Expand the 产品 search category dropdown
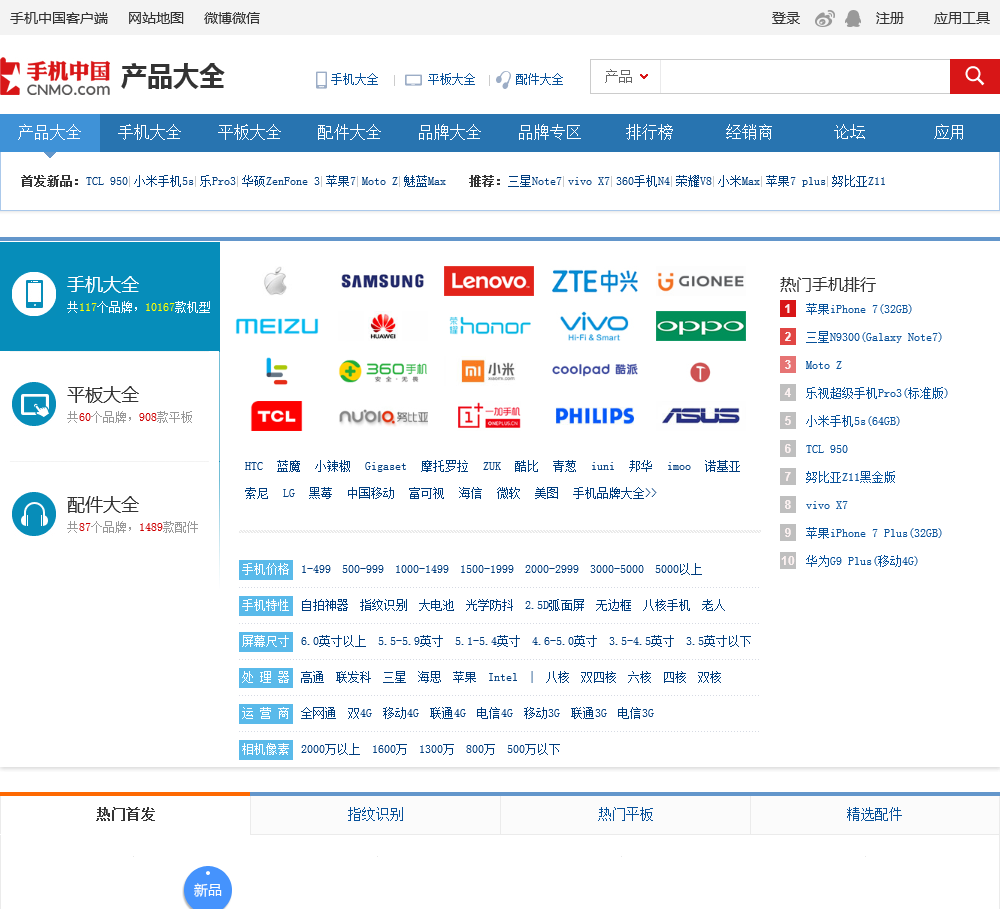 pyautogui.click(x=626, y=77)
